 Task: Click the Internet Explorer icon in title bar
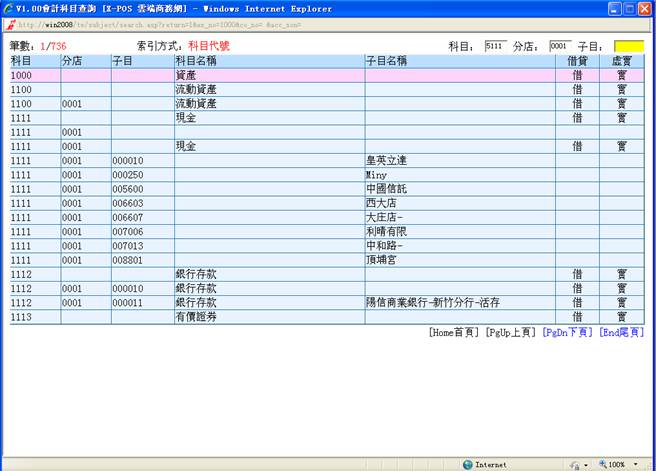click(x=9, y=8)
